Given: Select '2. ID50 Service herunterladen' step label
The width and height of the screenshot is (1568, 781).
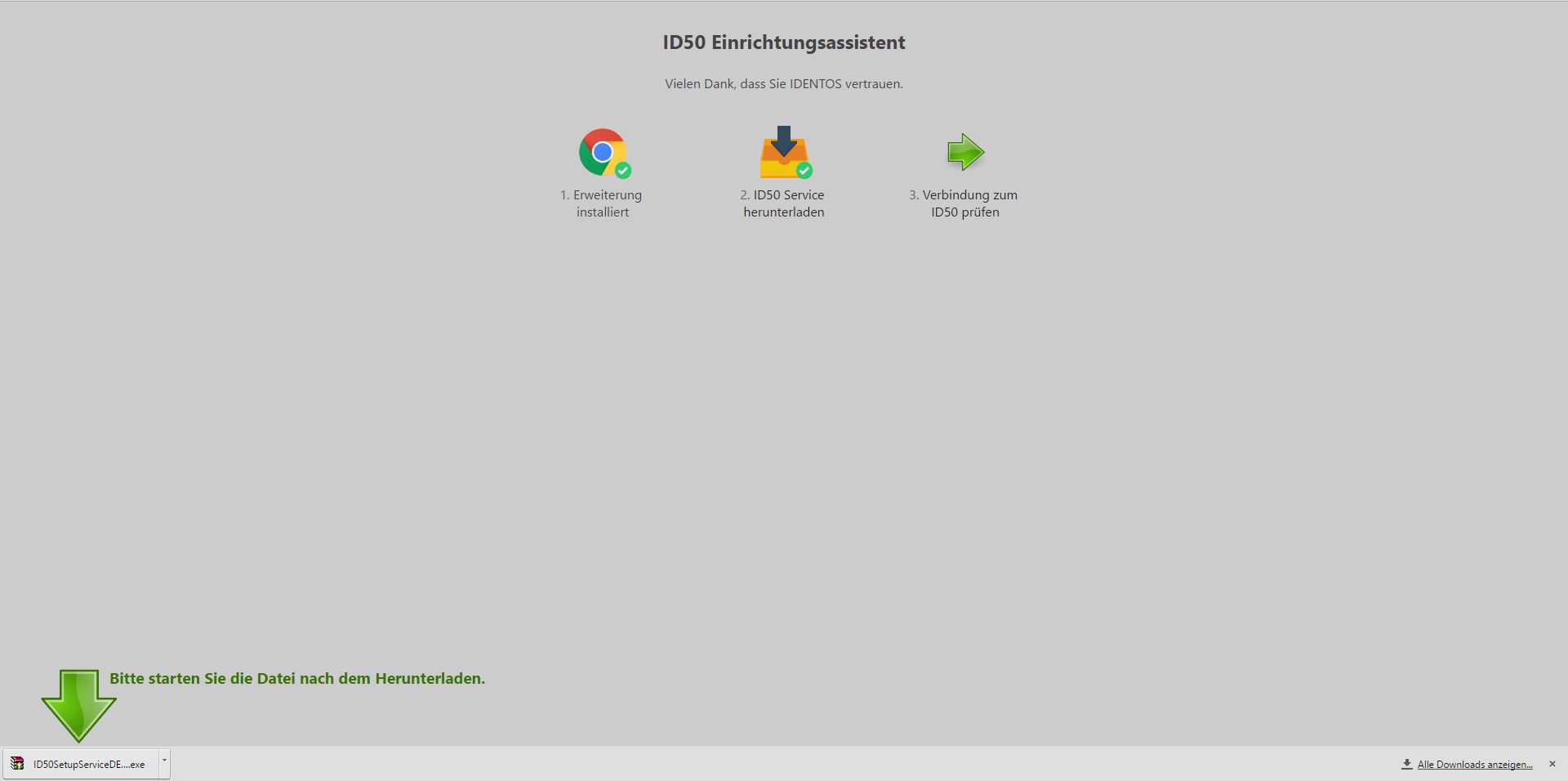Looking at the screenshot, I should pos(782,203).
